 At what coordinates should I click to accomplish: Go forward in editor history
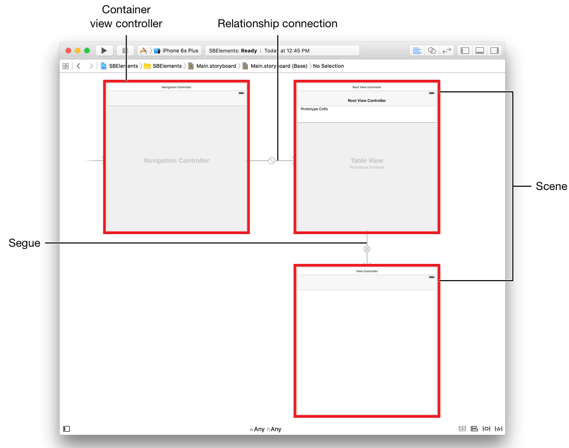[x=91, y=66]
